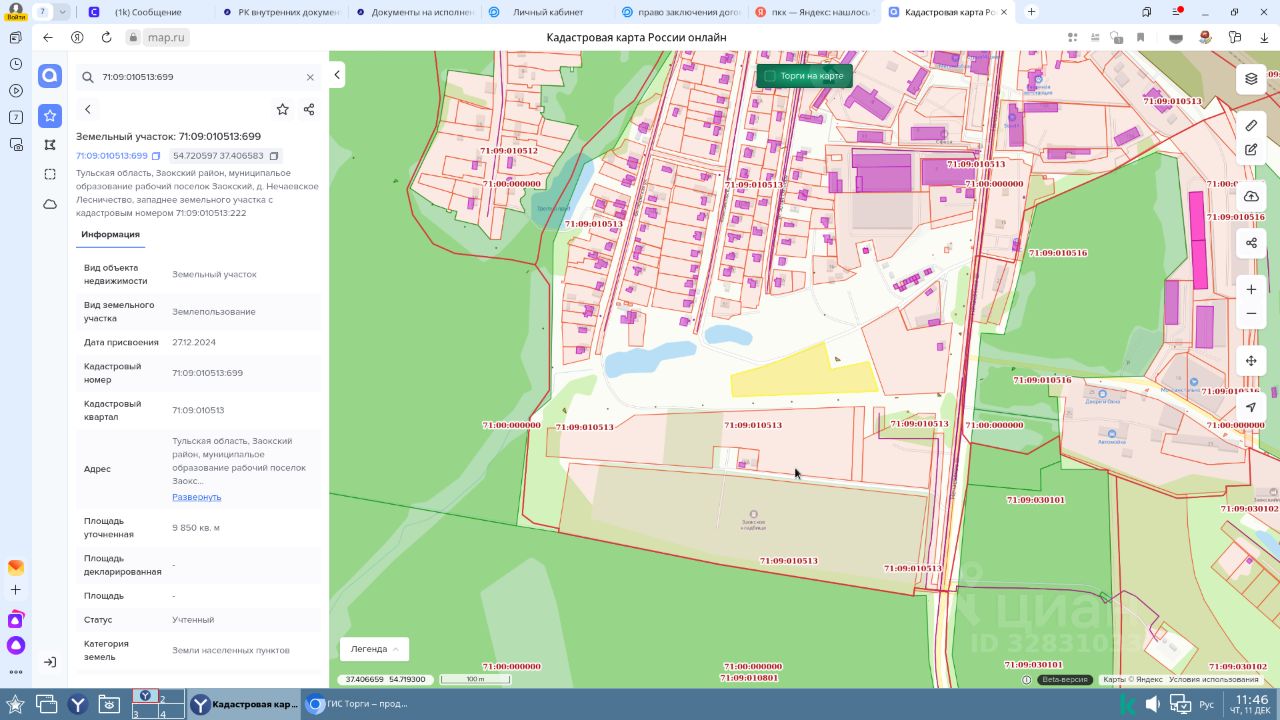
Task: Expand the 'Легенда' panel
Action: click(x=374, y=649)
